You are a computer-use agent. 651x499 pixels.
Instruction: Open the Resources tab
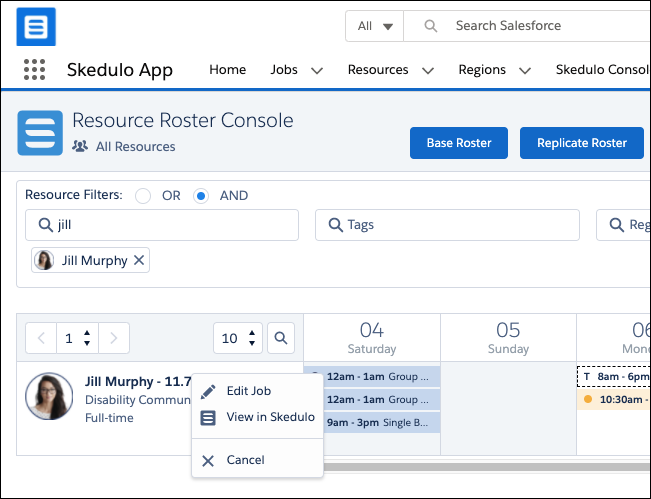tap(378, 69)
